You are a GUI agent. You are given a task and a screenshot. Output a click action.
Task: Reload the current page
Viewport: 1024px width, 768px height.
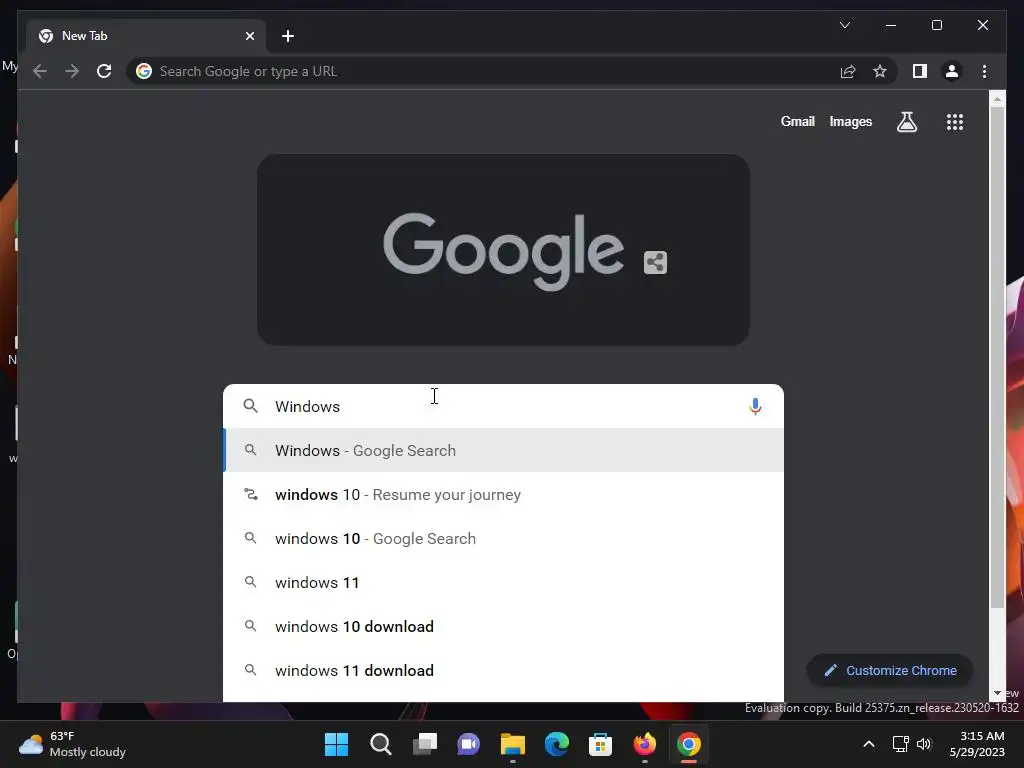click(x=104, y=71)
